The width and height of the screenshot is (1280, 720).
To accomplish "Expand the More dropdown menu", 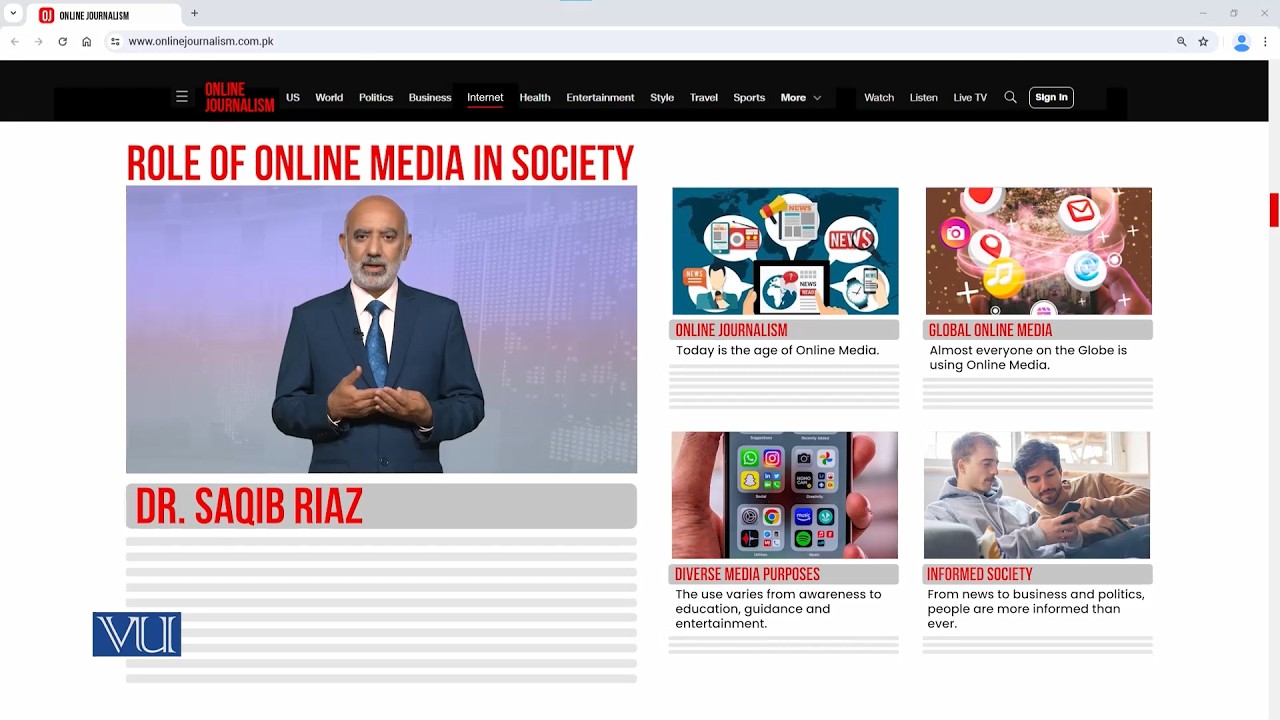I will 801,97.
